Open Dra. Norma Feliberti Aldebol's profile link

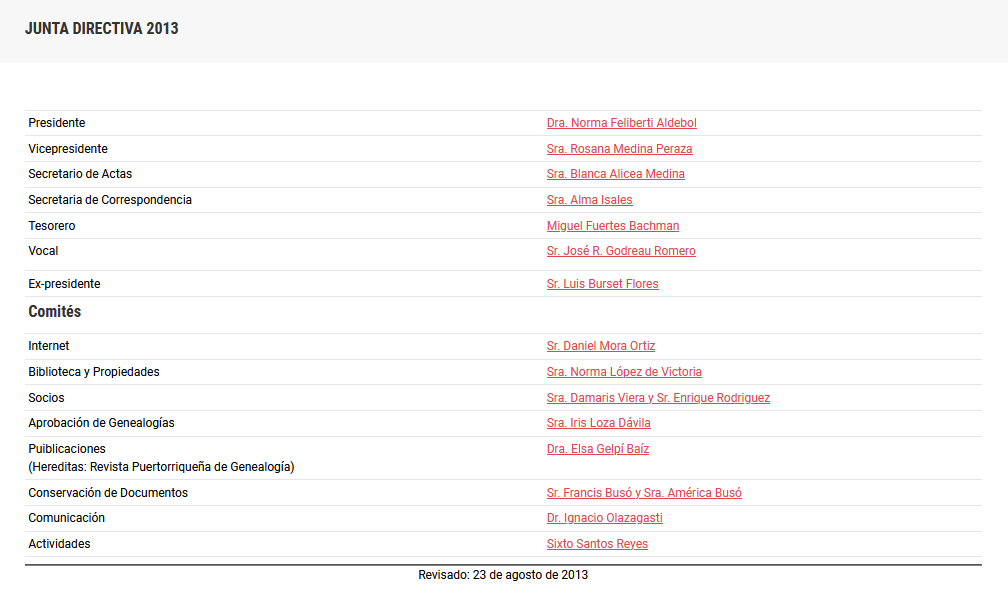click(621, 122)
